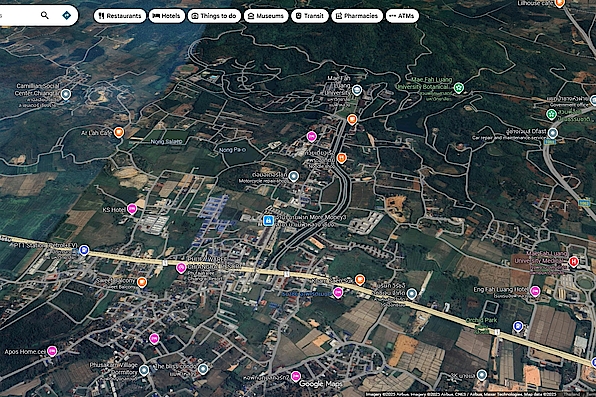Click the KS Hotel pink pin
The height and width of the screenshot is (397, 596).
(x=132, y=209)
